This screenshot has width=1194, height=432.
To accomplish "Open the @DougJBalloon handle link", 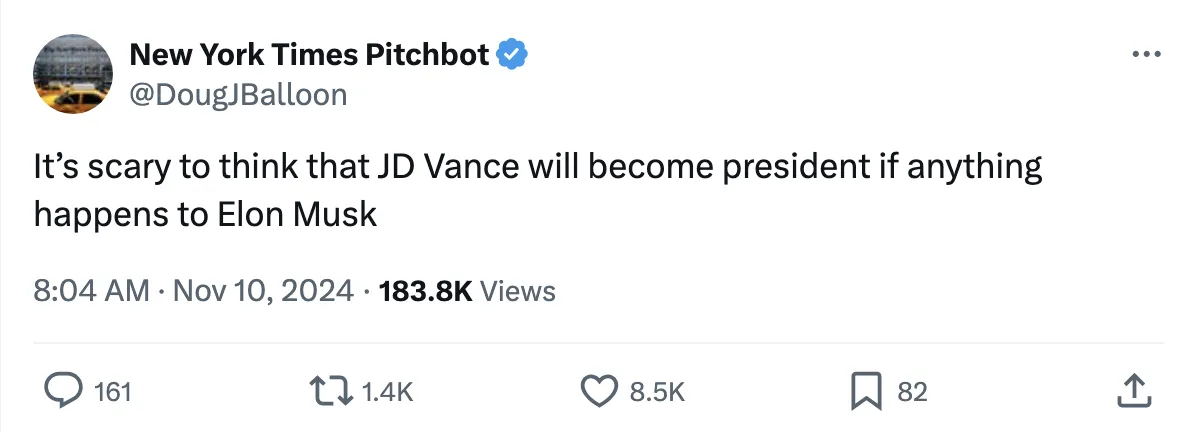I will point(239,94).
